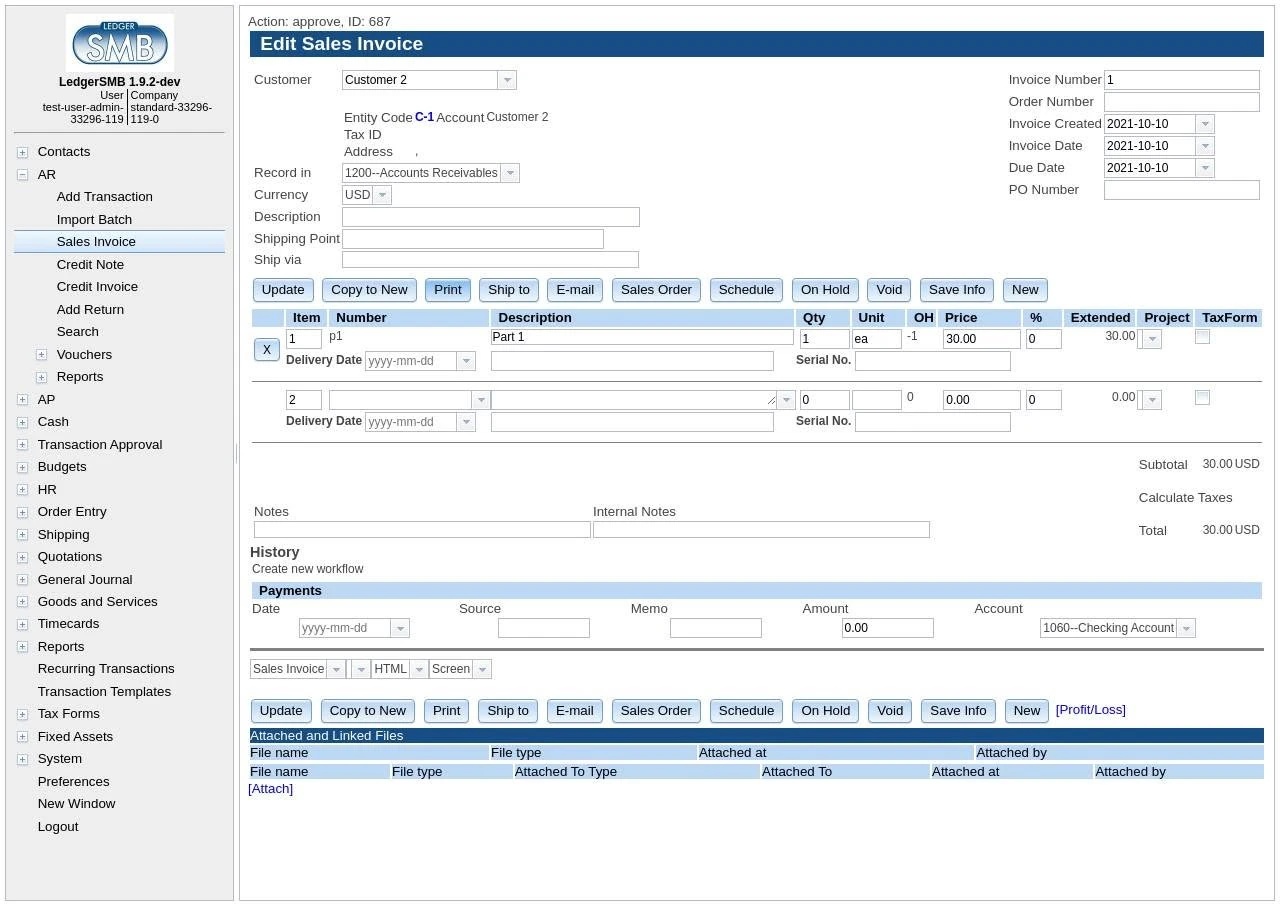The image size is (1280, 906).
Task: Open Goods and Services menu
Action: click(x=97, y=602)
